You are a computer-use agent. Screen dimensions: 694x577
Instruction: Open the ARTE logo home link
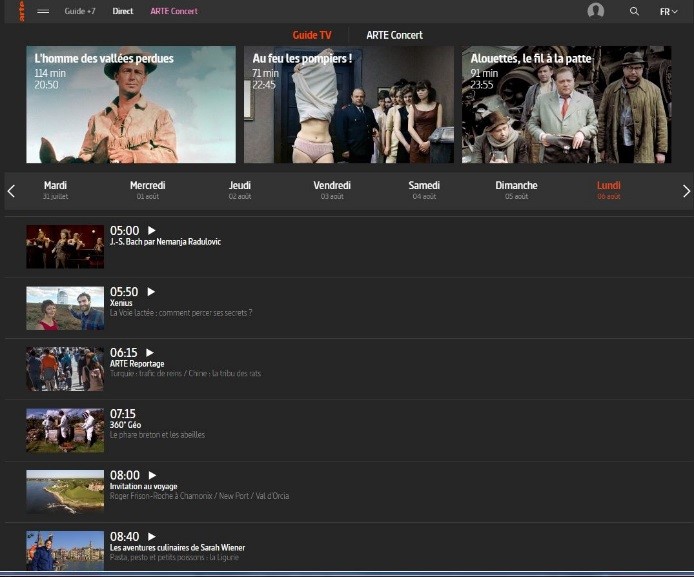click(21, 11)
